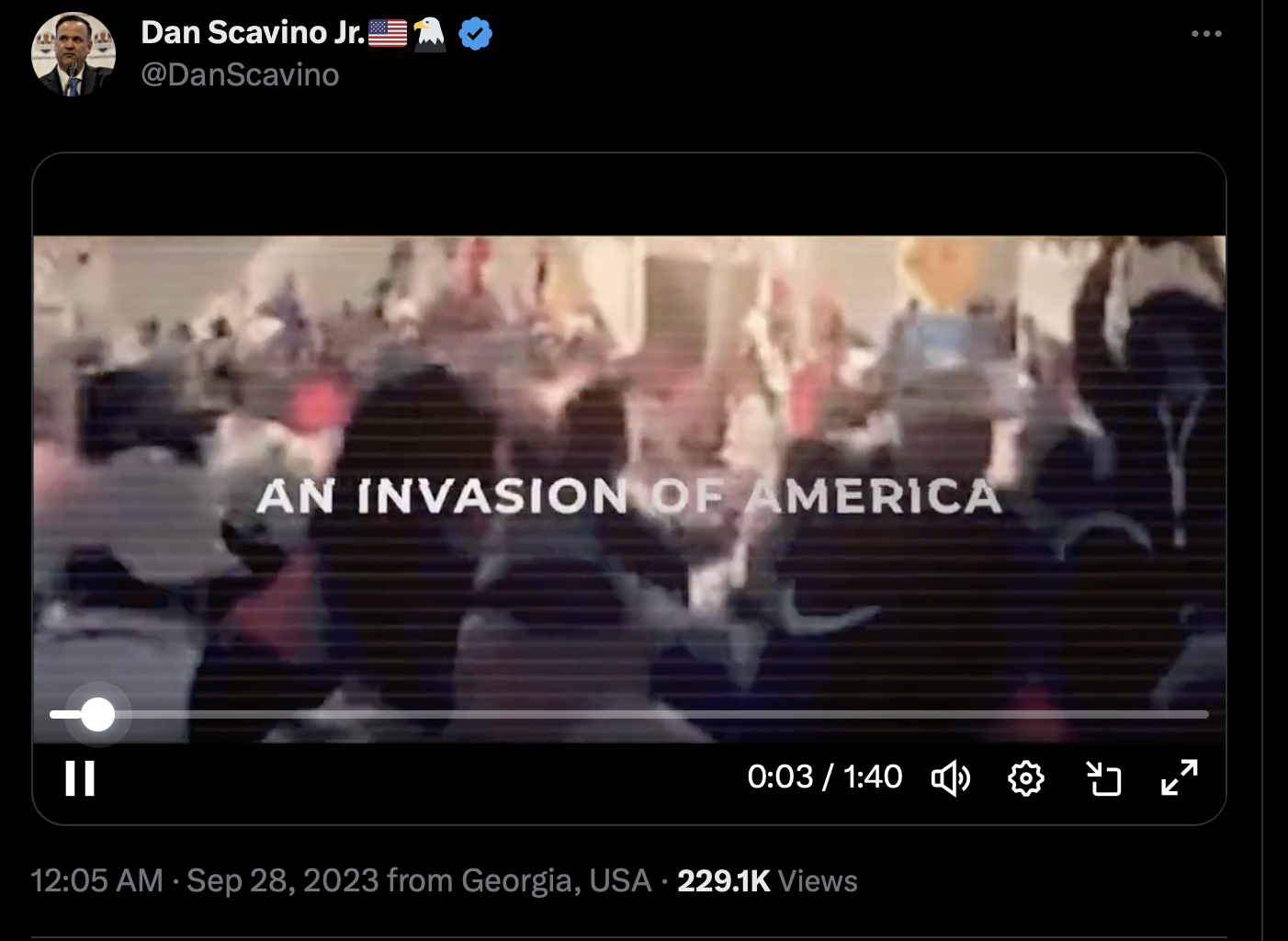Open the three-dot more options menu
The height and width of the screenshot is (941, 1288).
(x=1206, y=34)
